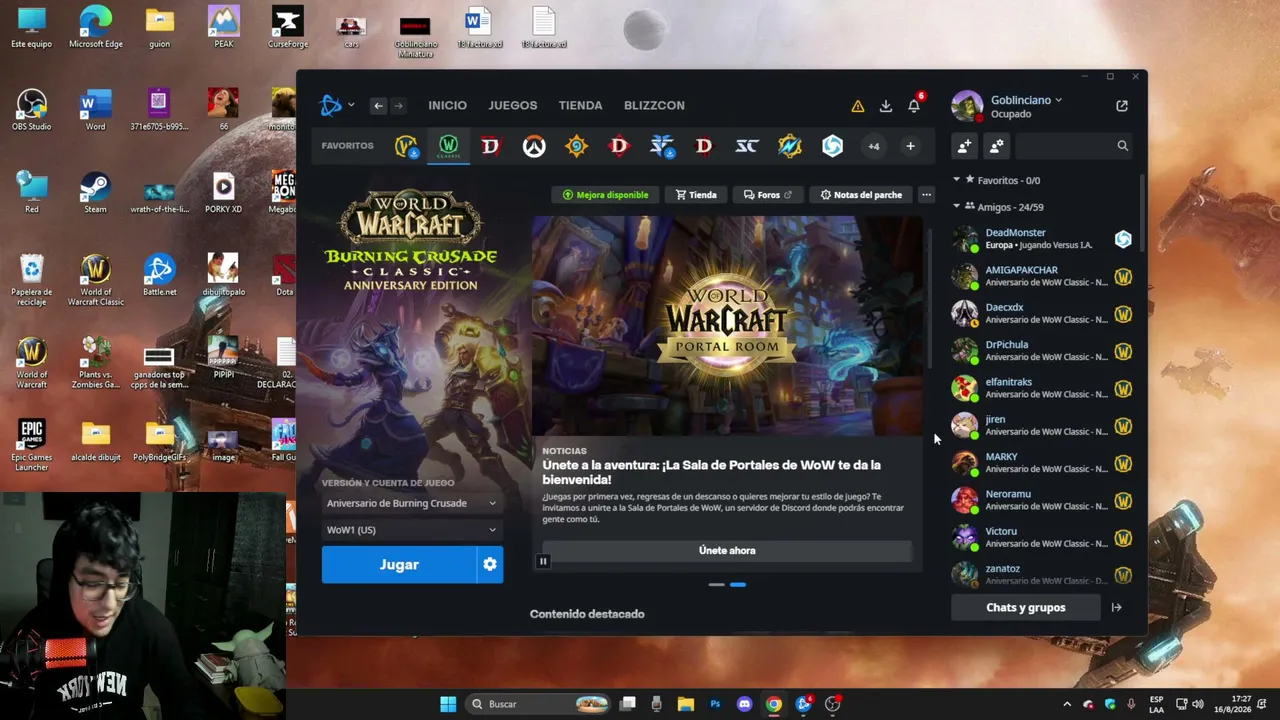Show the +4 more favorite games
The image size is (1280, 720).
pyautogui.click(x=874, y=147)
